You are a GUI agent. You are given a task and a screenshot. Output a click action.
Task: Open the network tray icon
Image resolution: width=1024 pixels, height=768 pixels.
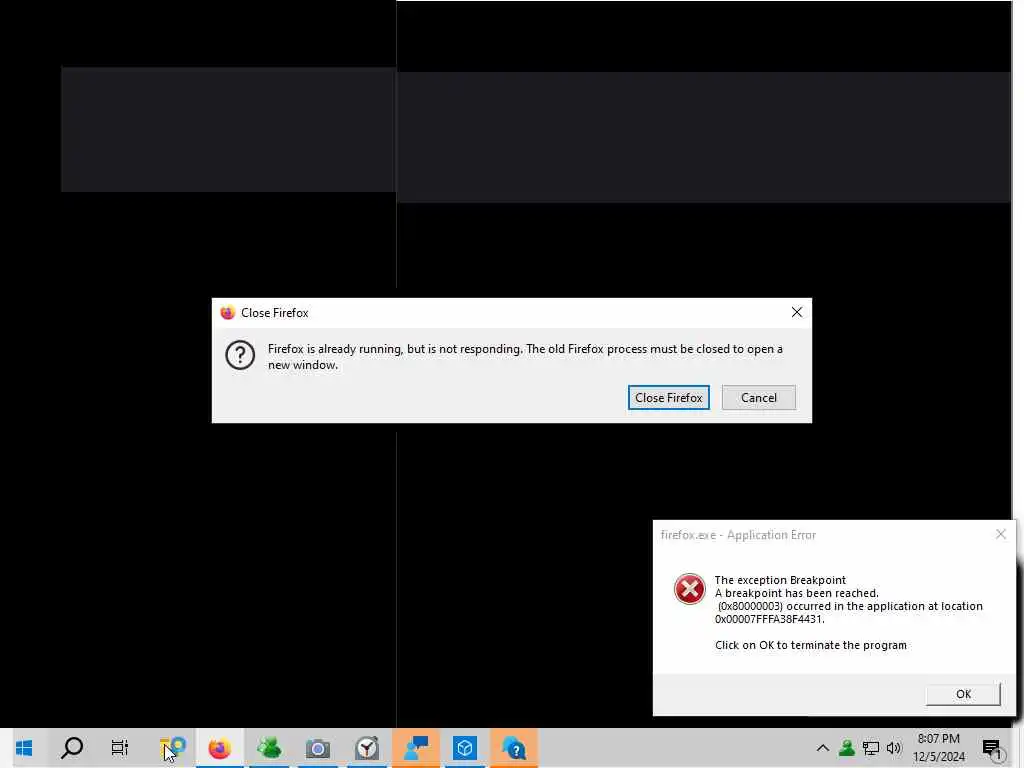tap(871, 748)
